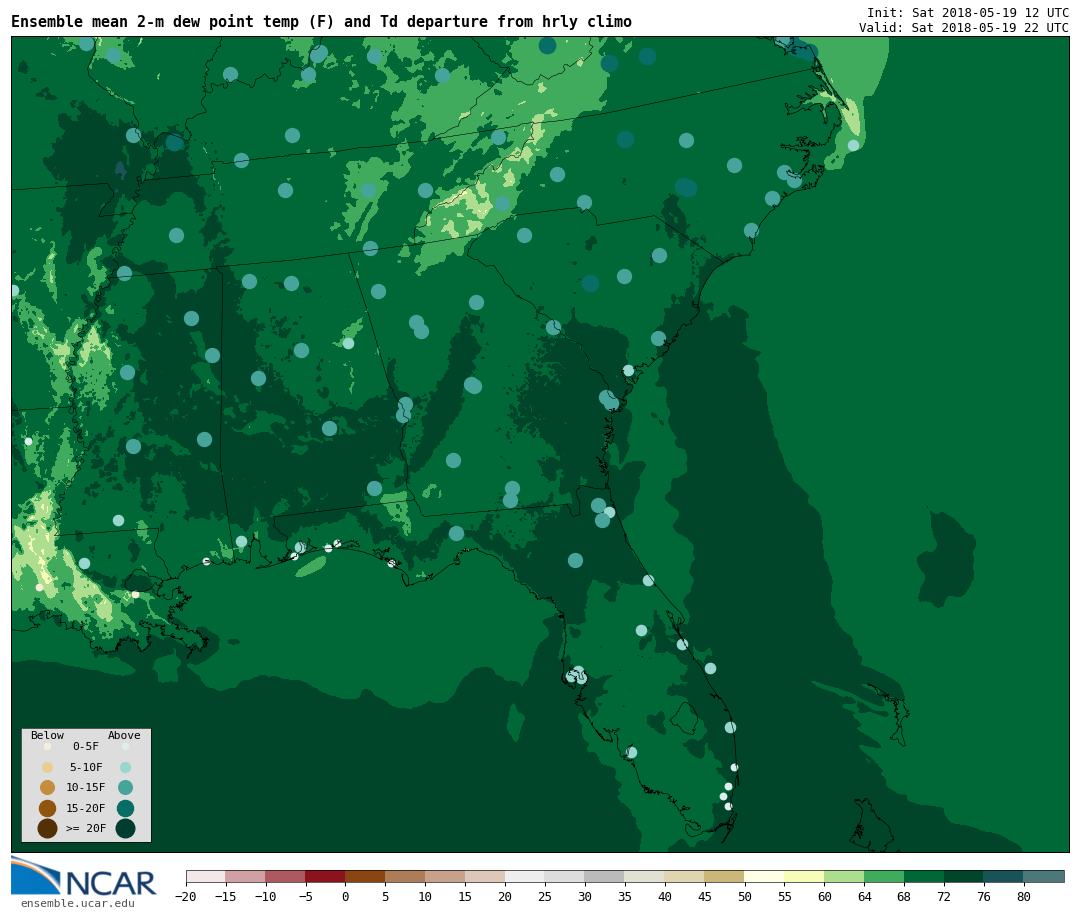Screen dimensions: 1080x915
Task: Pick the -10 to -5 rose colorbar swatch
Action: 286,876
